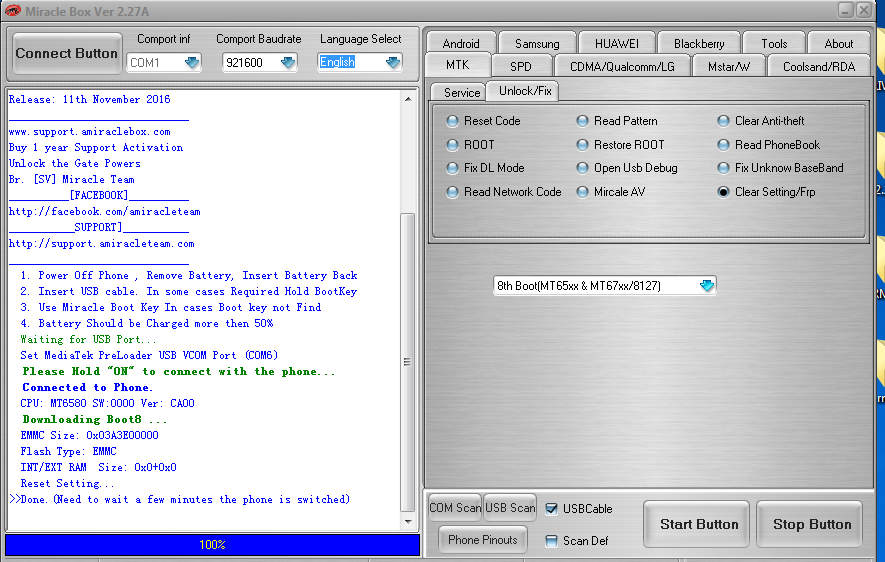This screenshot has width=885, height=562.
Task: Open the Language Select dropdown arrow
Action: pos(393,62)
